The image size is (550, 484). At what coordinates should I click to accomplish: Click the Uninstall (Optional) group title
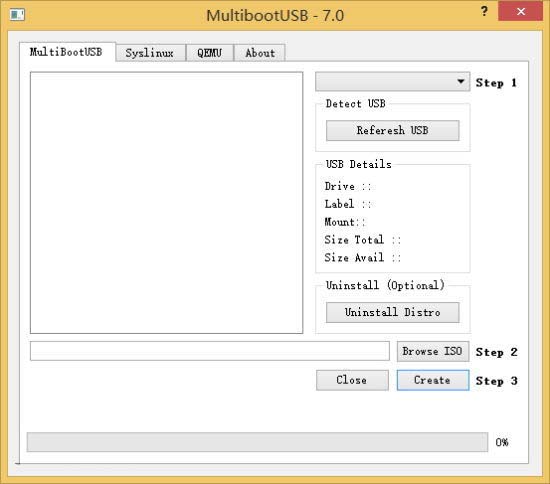385,285
